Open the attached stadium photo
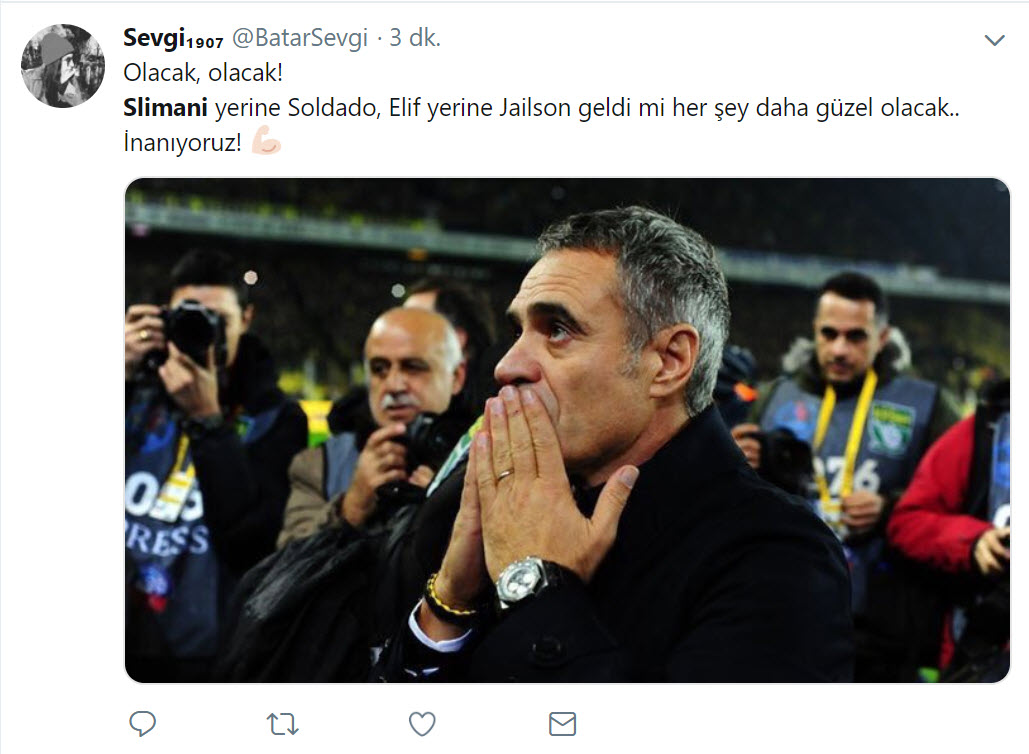 point(567,430)
